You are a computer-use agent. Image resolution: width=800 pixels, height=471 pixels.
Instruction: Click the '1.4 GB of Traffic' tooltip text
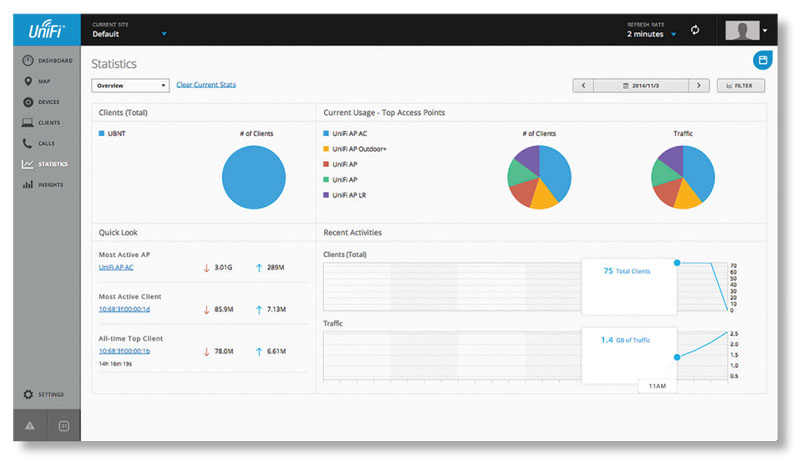click(x=626, y=340)
